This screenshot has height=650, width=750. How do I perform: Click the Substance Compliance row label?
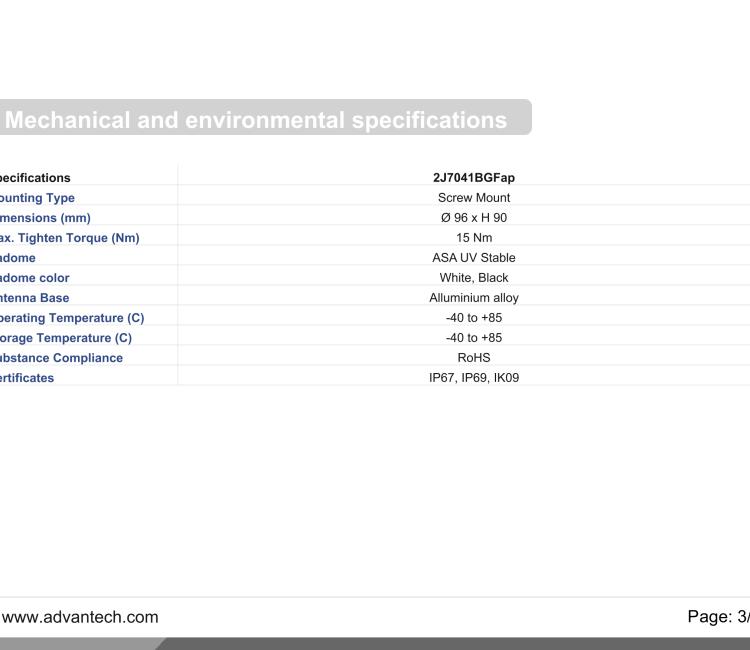tap(62, 358)
